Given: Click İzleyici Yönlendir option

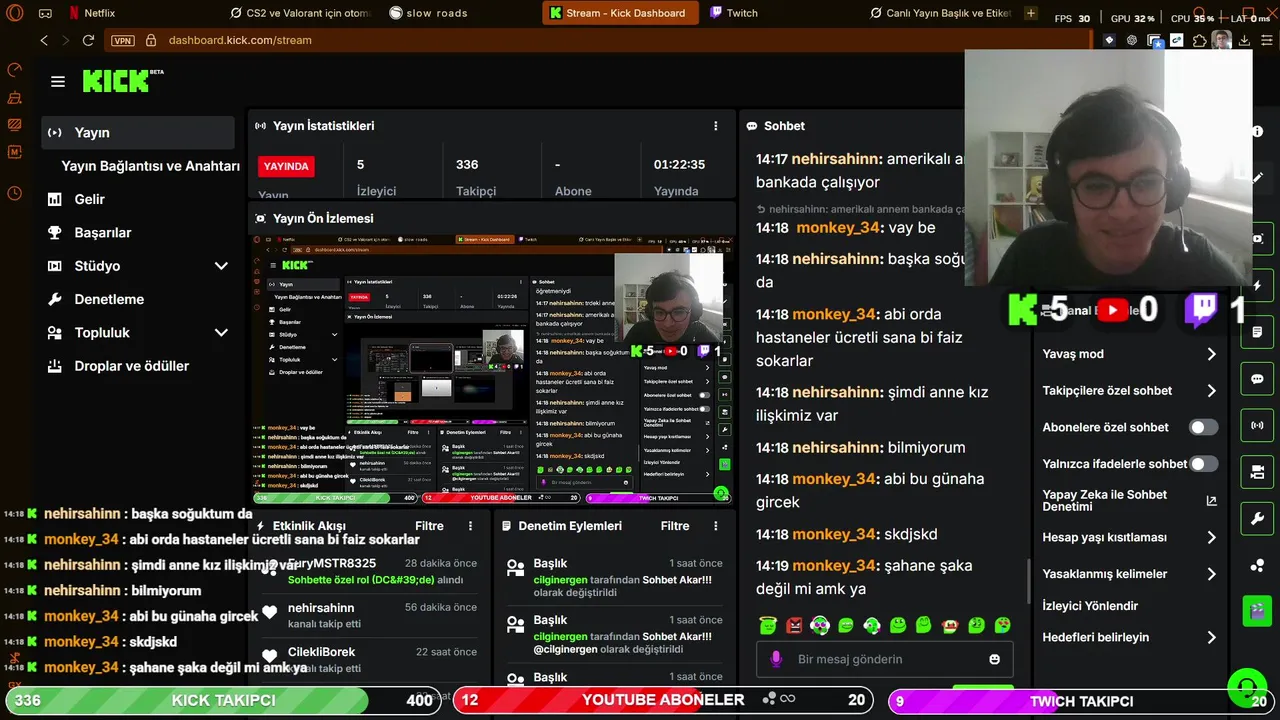Looking at the screenshot, I should 1090,606.
